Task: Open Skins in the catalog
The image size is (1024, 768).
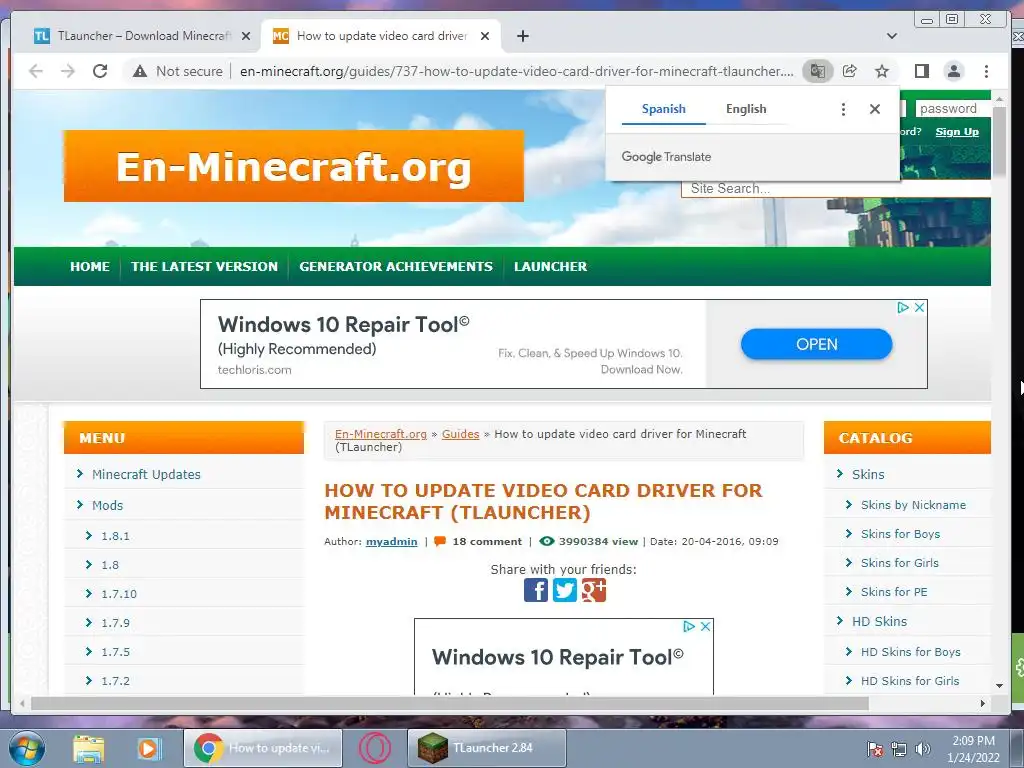Action: 868,475
